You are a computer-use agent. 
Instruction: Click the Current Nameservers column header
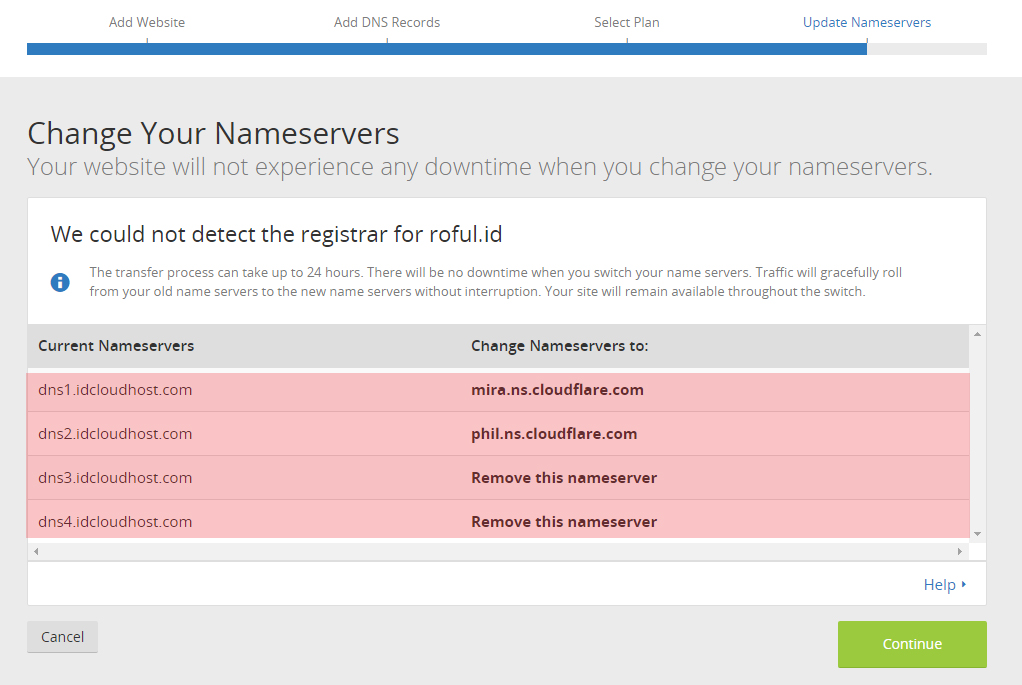pyautogui.click(x=115, y=345)
